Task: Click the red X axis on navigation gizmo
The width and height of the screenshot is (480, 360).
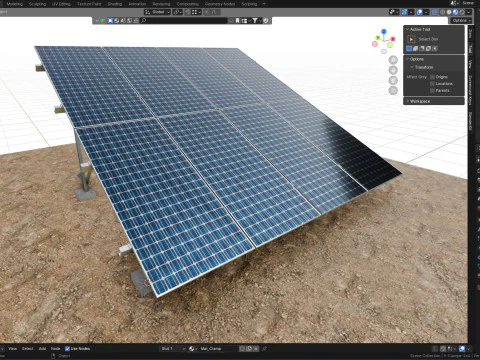Action: pyautogui.click(x=393, y=39)
